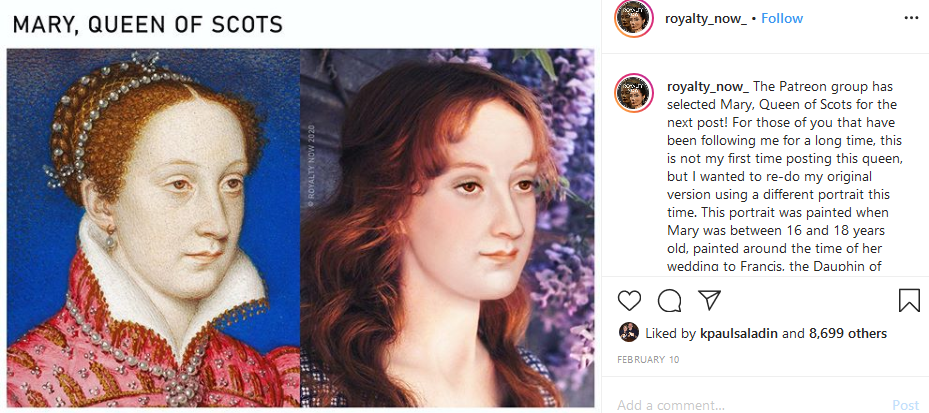The image size is (929, 413).
Task: Click the small avatar next to Liked by
Action: point(629,333)
